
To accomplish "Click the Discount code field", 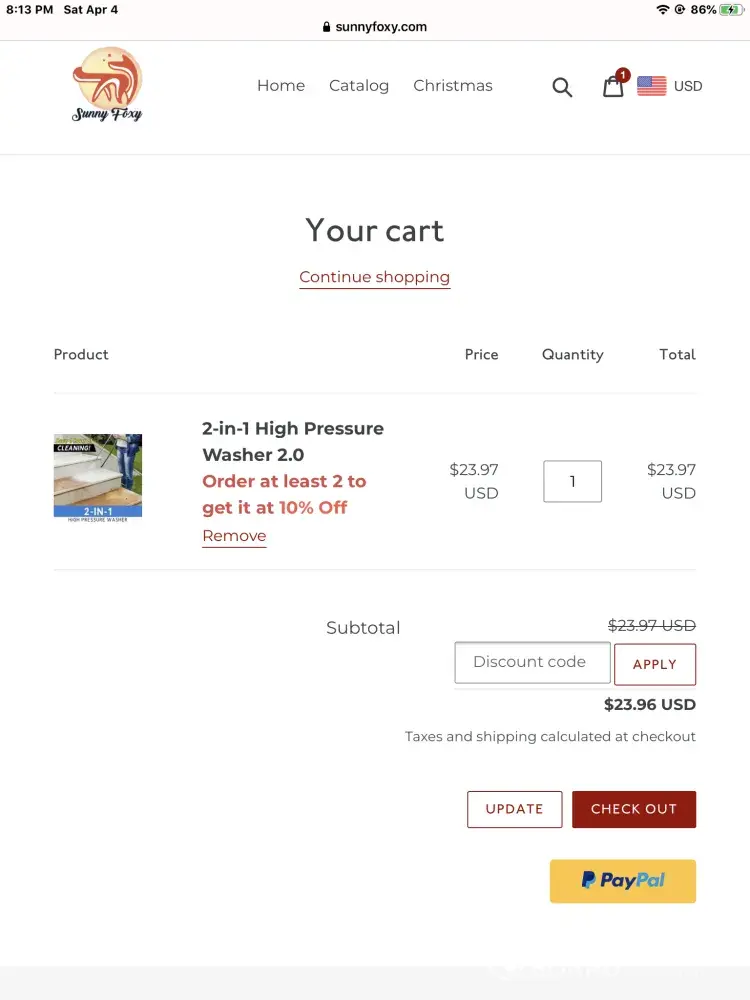I will [532, 662].
